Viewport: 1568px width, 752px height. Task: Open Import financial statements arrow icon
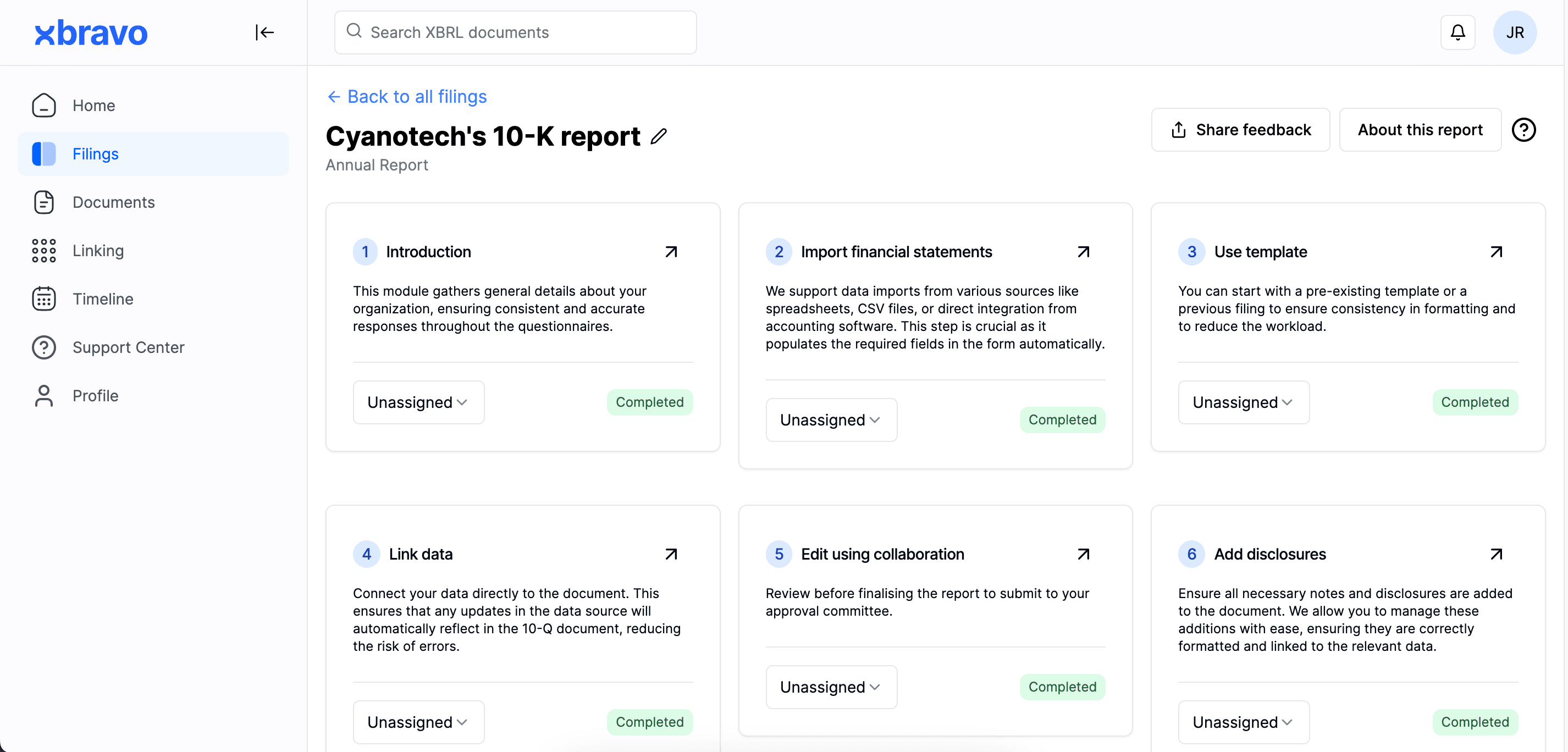click(1083, 252)
